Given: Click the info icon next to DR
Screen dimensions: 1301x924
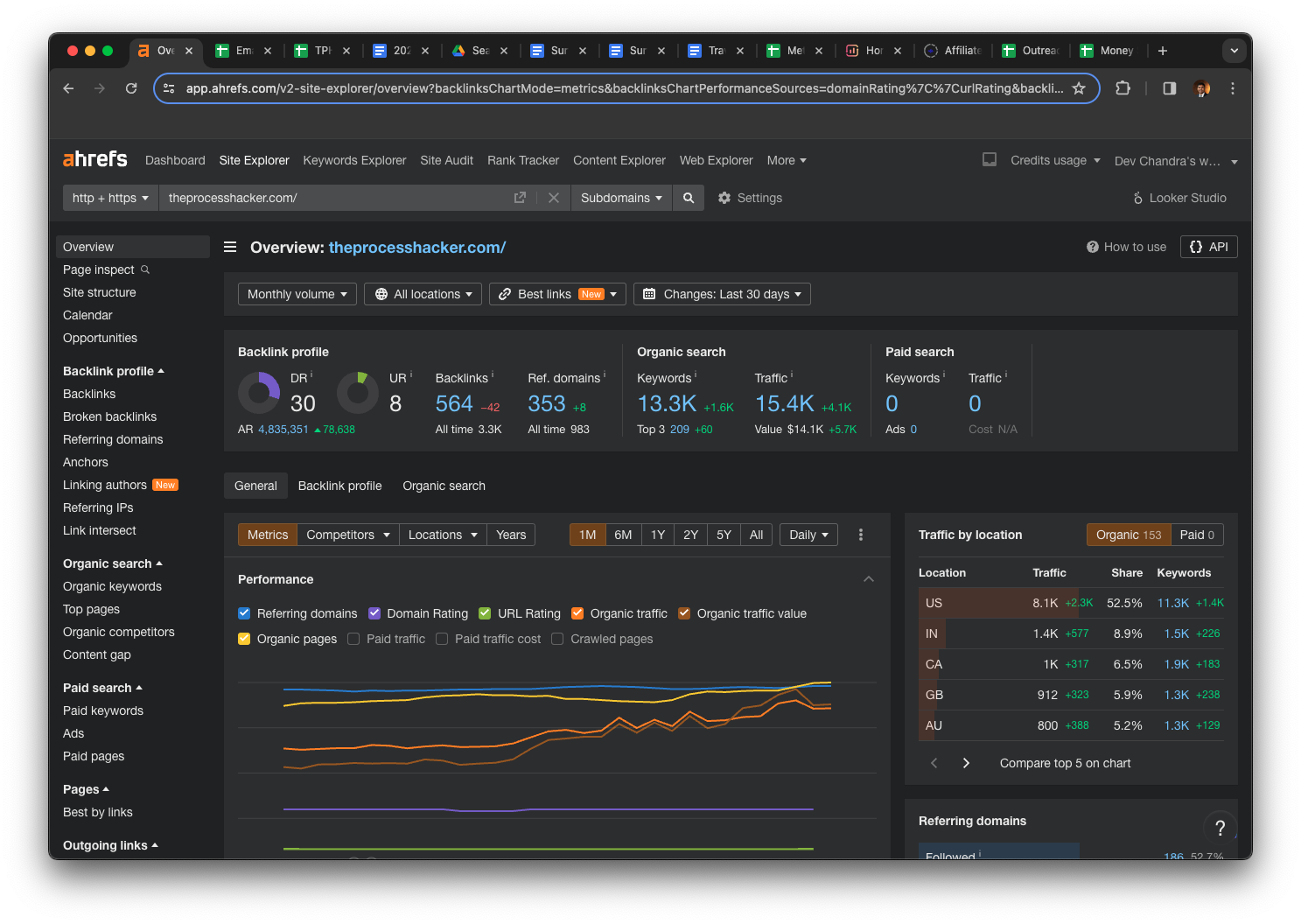Looking at the screenshot, I should 311,374.
